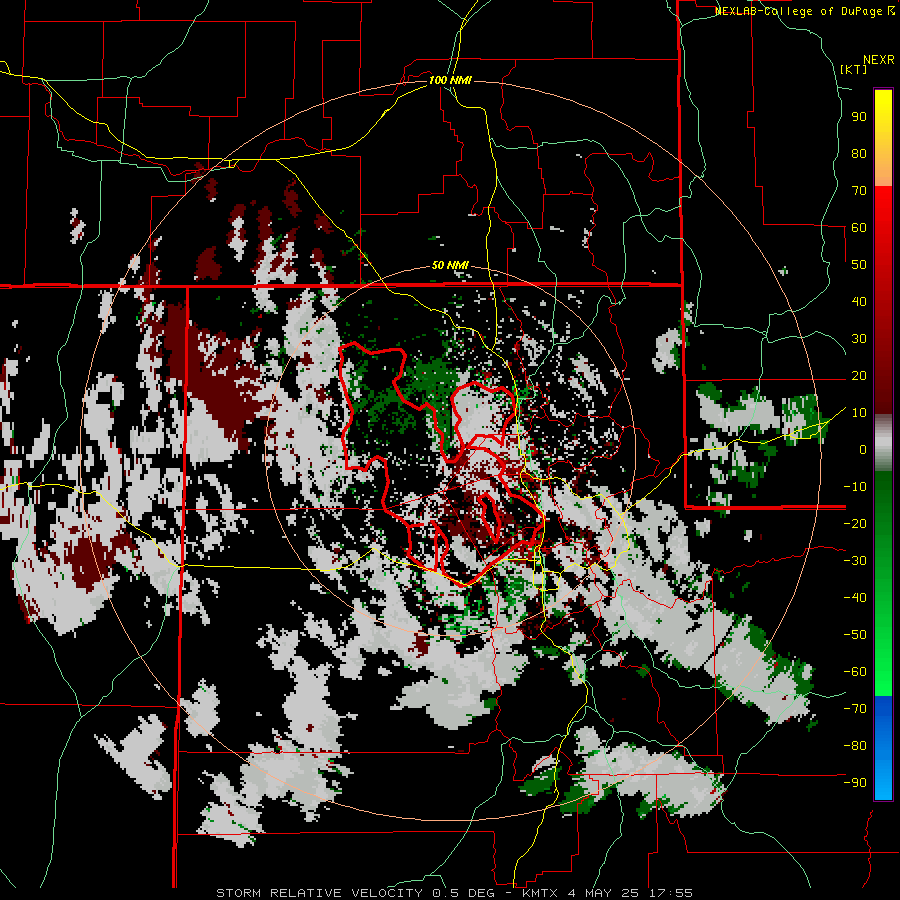Click the 90 value on velocity scale
The height and width of the screenshot is (900, 900).
point(859,117)
